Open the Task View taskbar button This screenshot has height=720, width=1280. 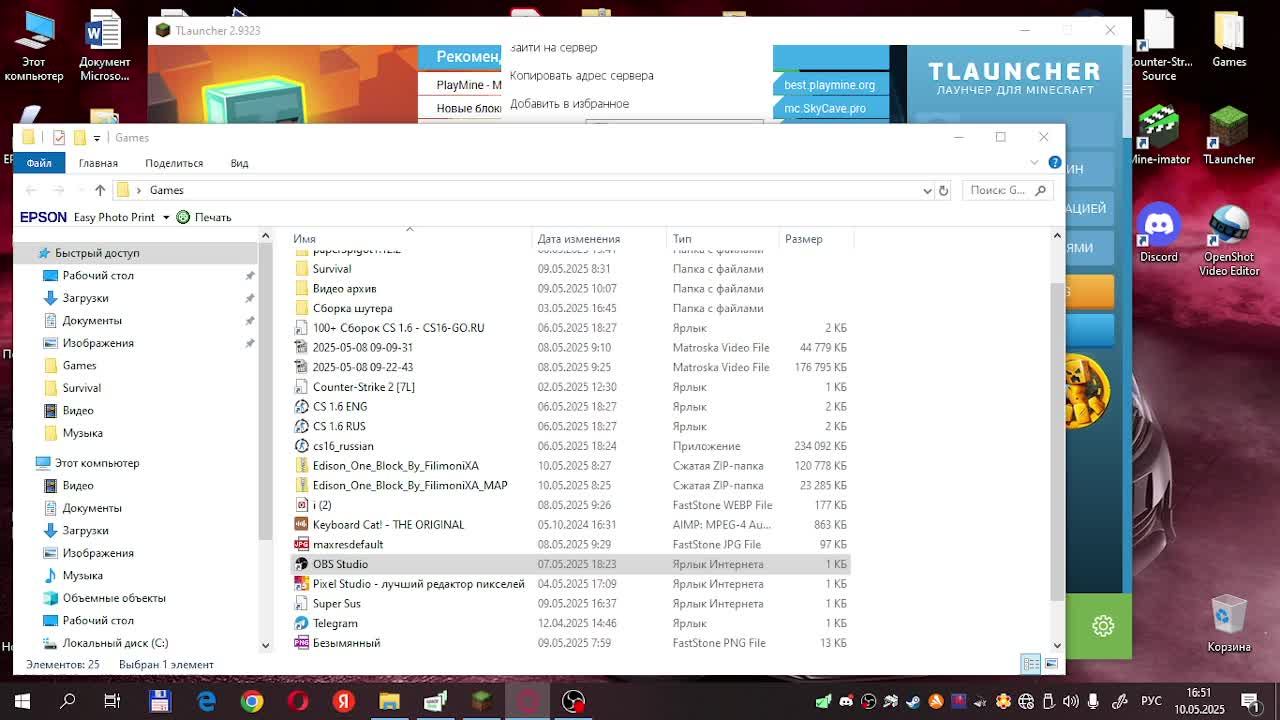click(112, 701)
